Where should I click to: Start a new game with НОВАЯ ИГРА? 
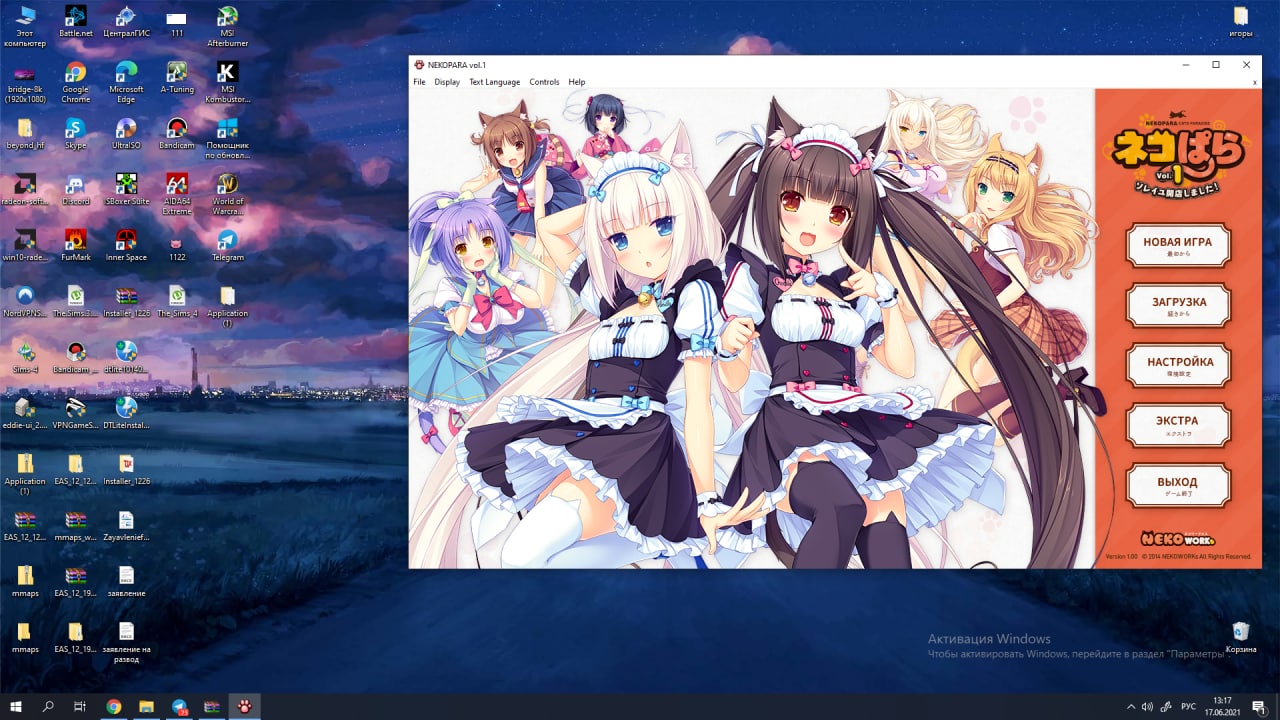[x=1178, y=245]
